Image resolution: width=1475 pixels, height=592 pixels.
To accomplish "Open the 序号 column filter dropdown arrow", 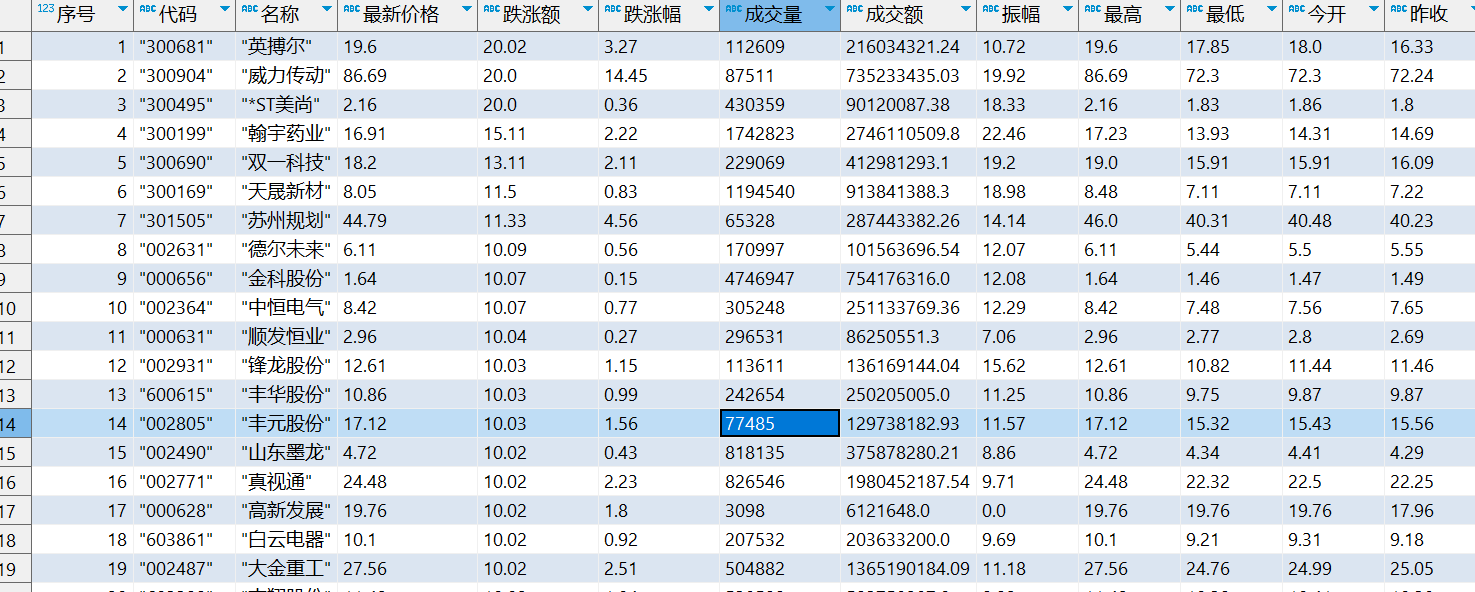I will coord(123,9).
